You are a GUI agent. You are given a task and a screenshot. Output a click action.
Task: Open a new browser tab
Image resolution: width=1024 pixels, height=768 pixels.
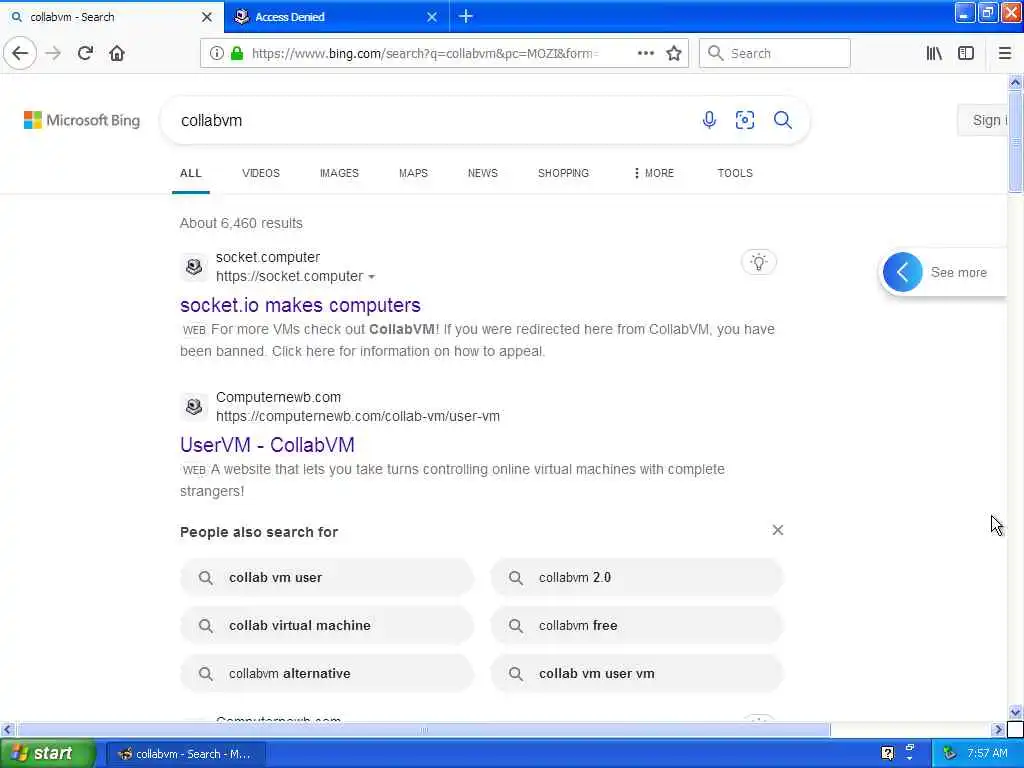[466, 16]
